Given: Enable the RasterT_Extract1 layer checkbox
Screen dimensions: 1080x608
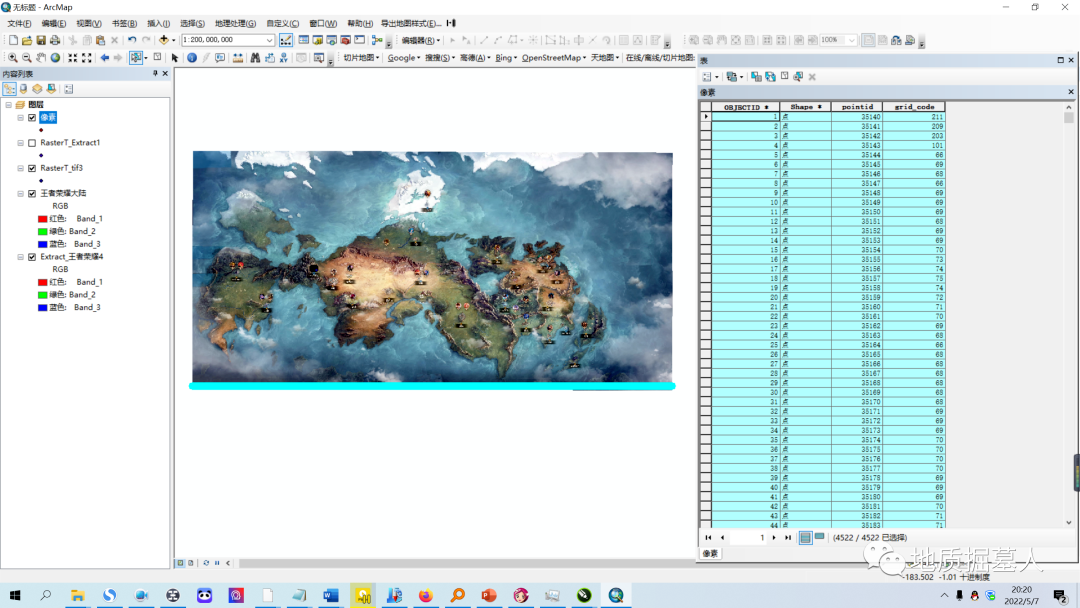Looking at the screenshot, I should (x=32, y=143).
